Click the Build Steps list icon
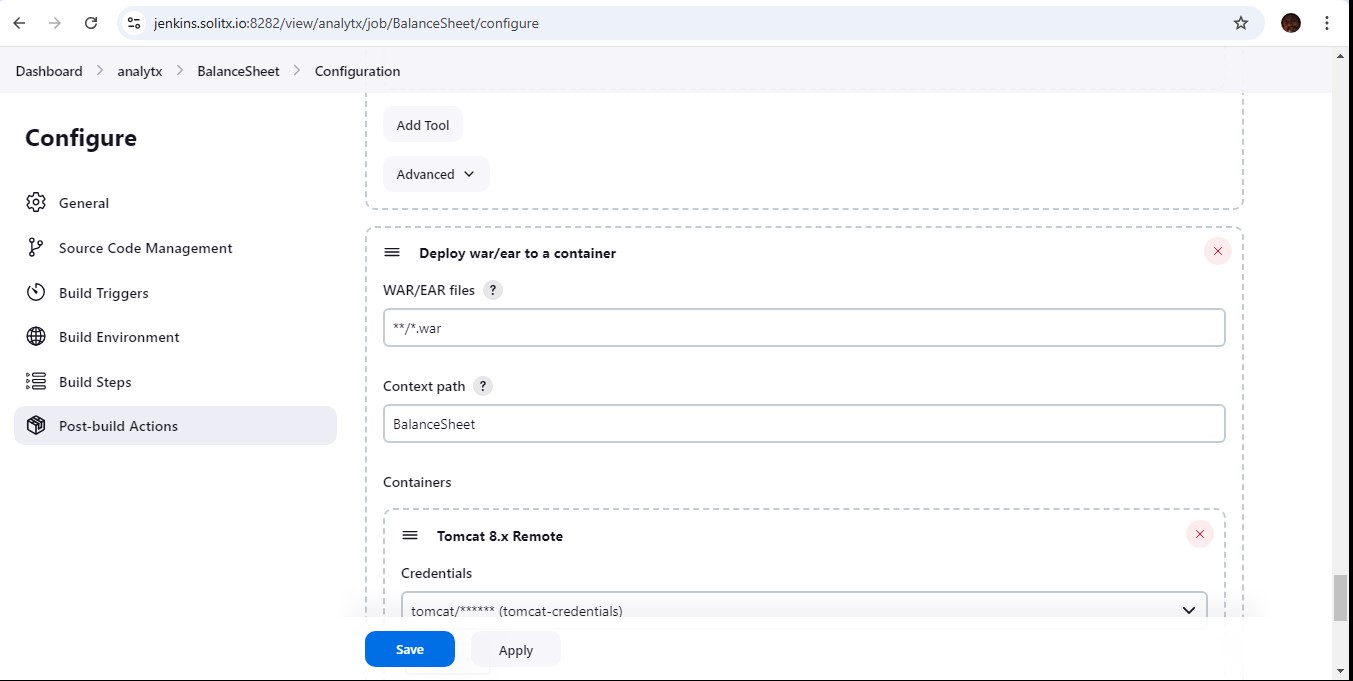Screen dimensions: 1353x681 tap(36, 382)
